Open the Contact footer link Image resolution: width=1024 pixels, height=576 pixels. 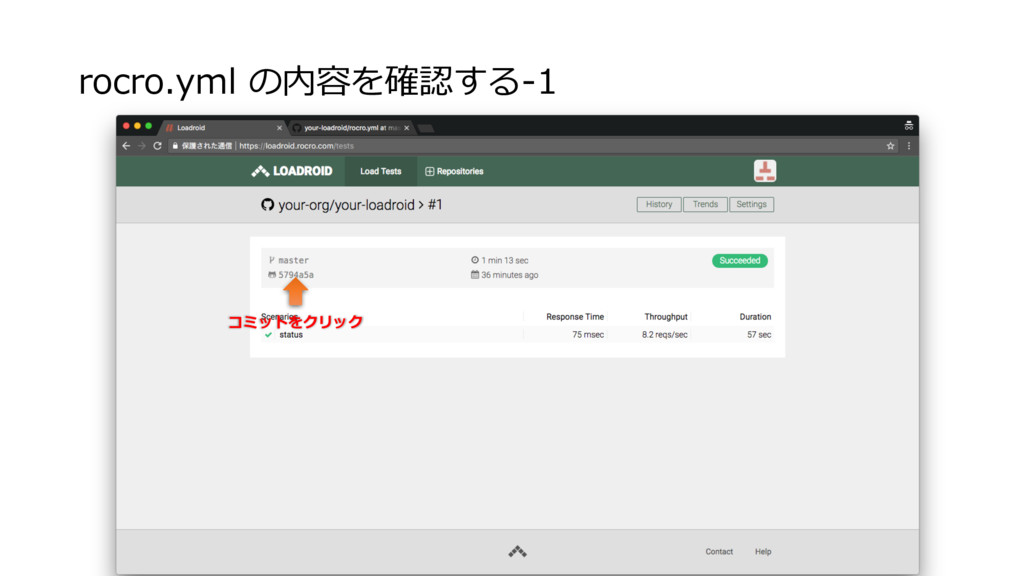(x=719, y=552)
